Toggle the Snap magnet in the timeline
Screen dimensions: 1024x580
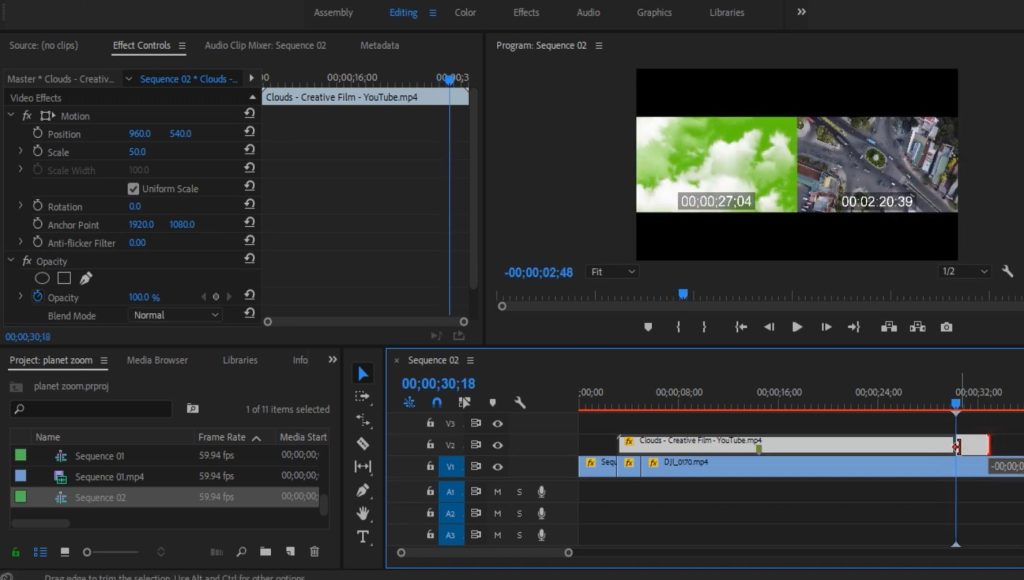coord(437,402)
